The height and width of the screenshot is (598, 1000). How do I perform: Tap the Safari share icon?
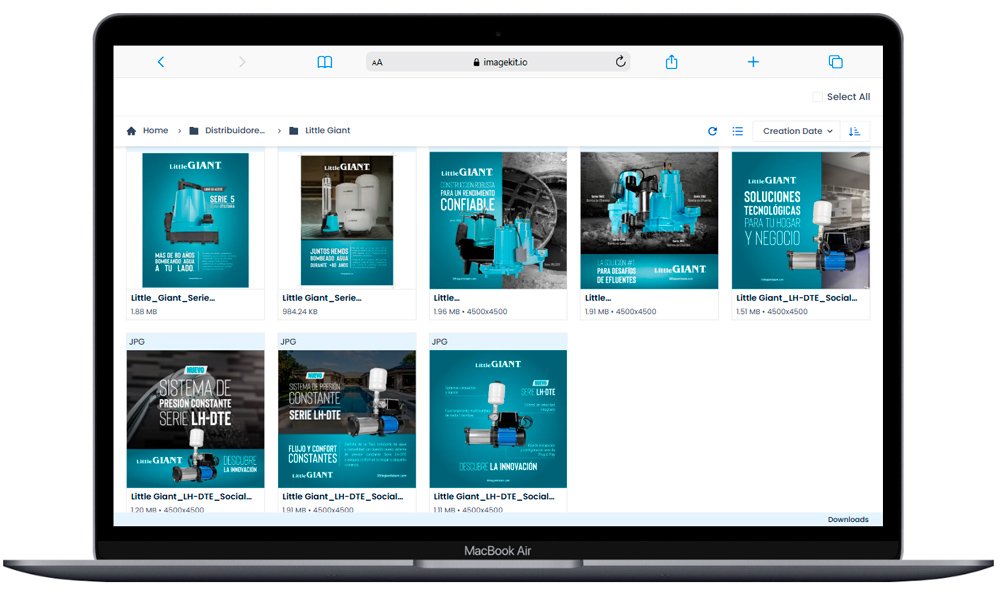(x=672, y=62)
